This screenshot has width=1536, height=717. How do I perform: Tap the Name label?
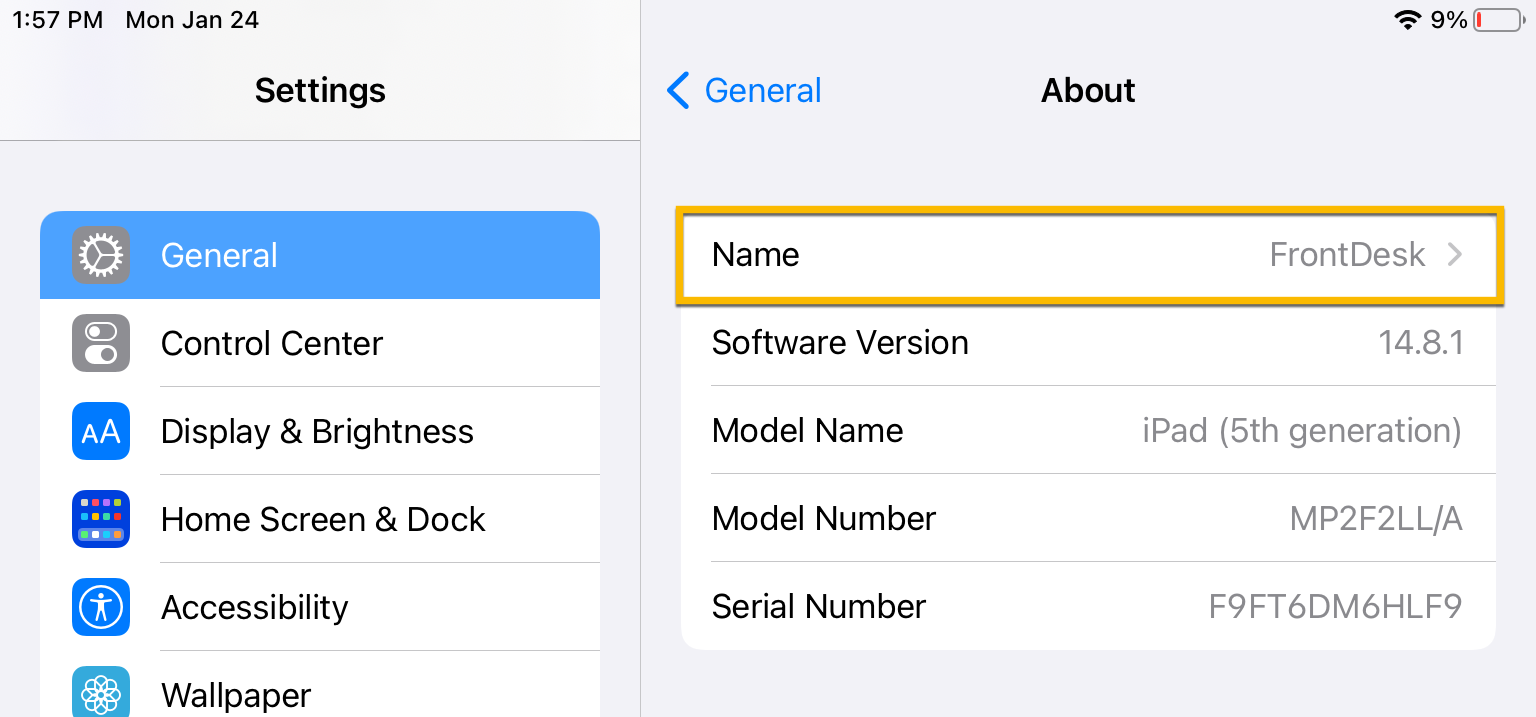(x=756, y=255)
